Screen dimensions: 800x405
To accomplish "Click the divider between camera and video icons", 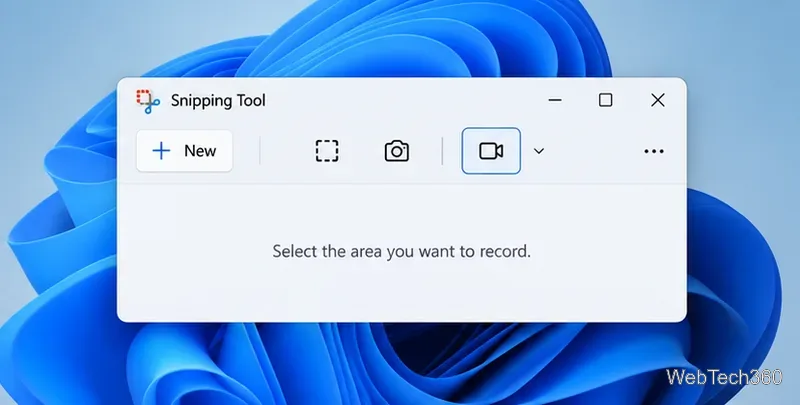I will pos(442,151).
